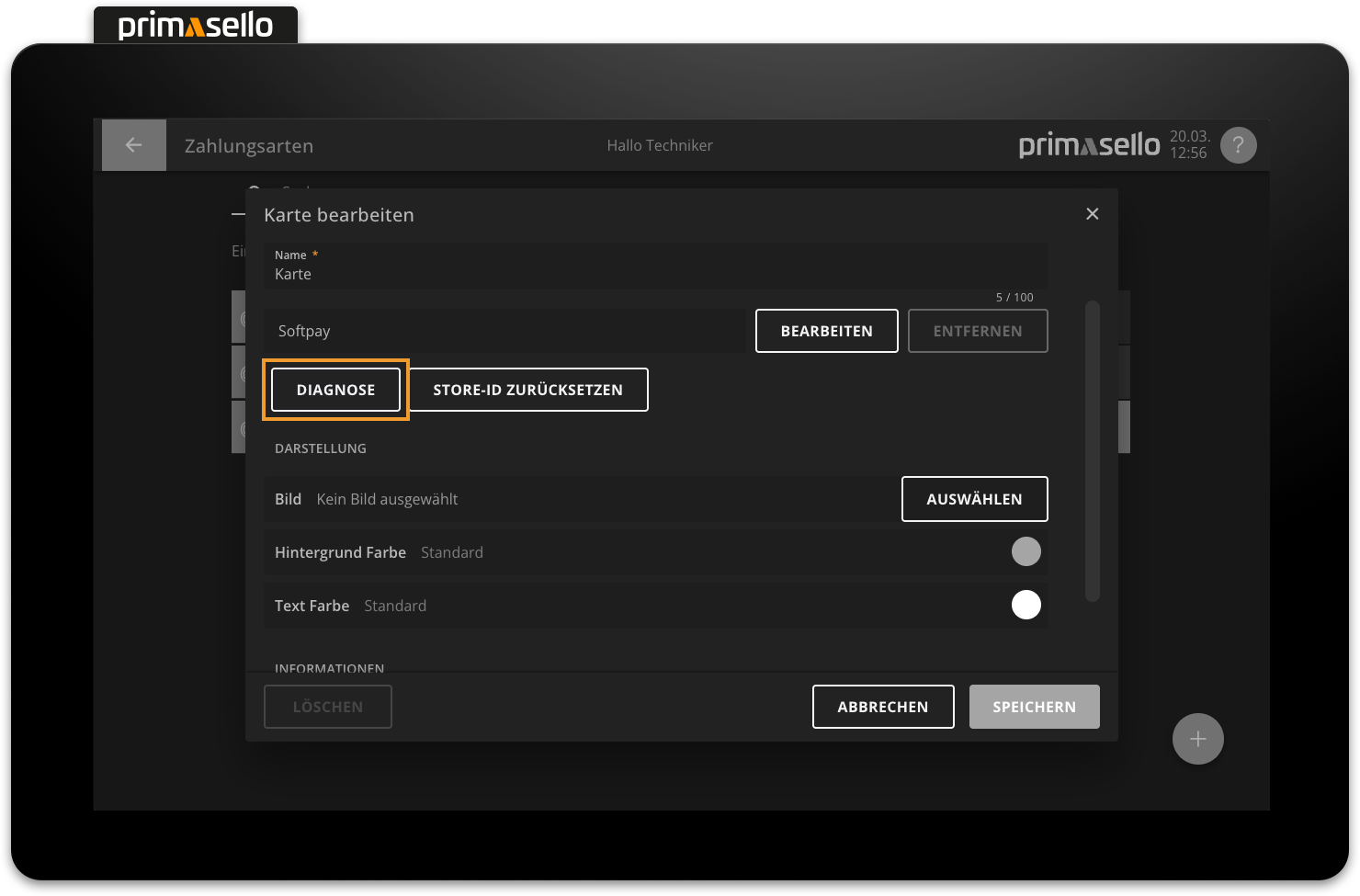
Task: Click the back arrow in the header
Action: 133,144
